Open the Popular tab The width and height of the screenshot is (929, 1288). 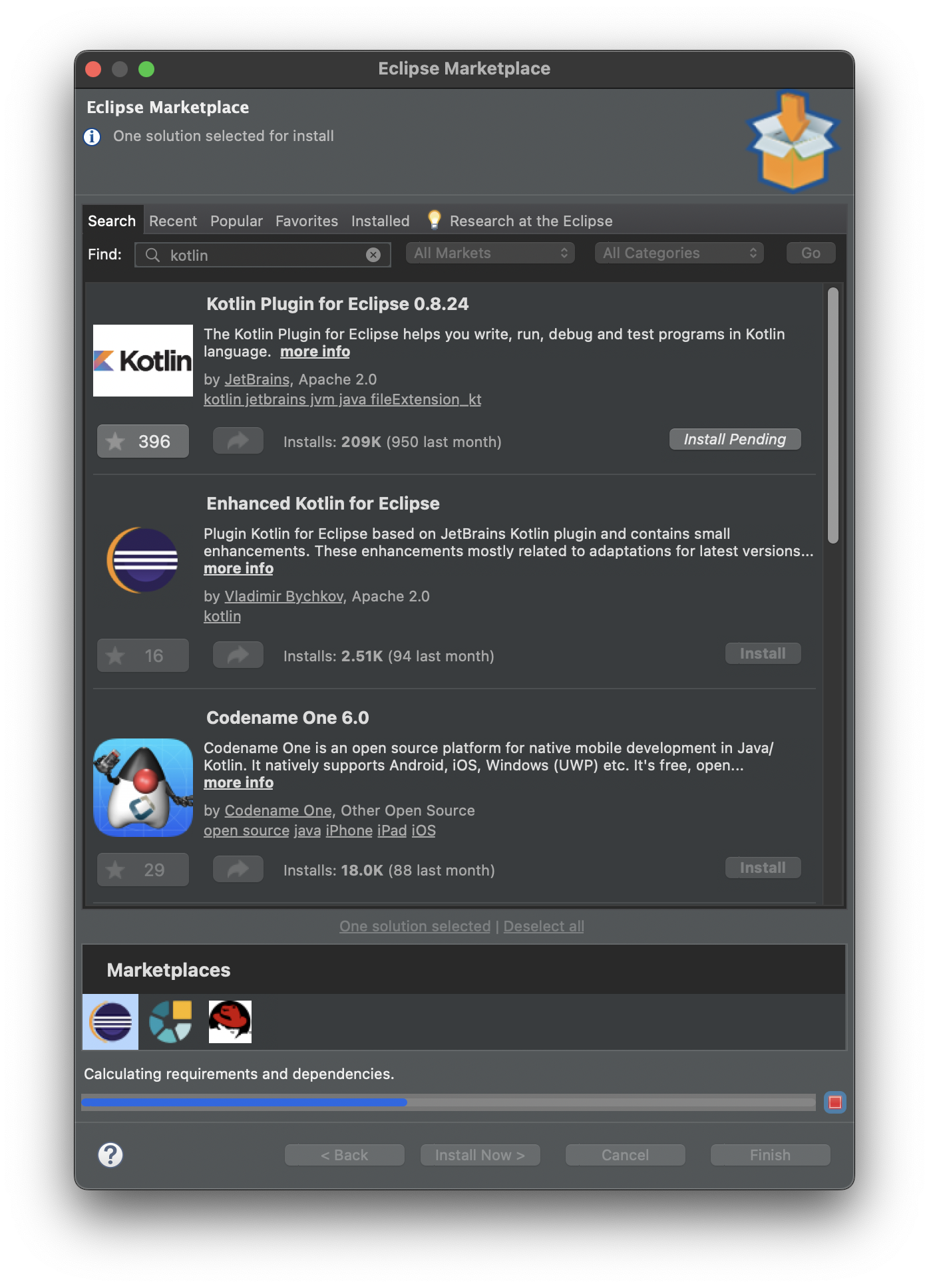click(236, 221)
